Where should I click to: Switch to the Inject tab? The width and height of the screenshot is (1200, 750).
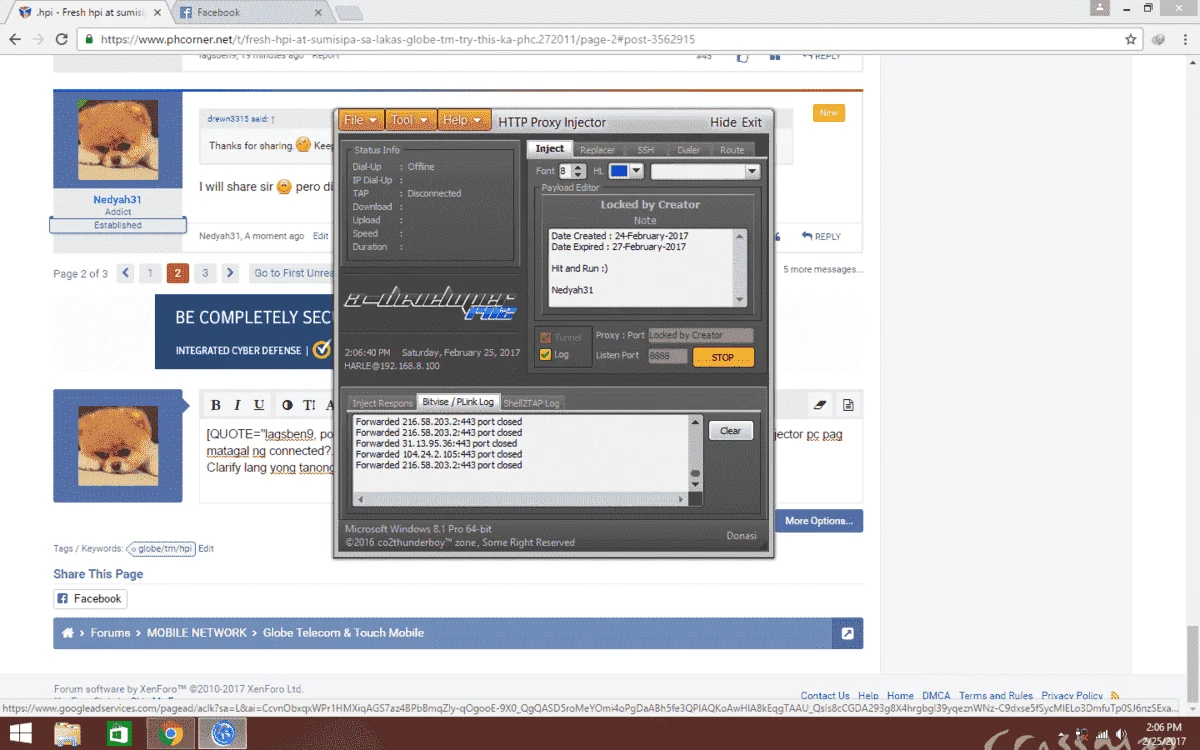(549, 149)
